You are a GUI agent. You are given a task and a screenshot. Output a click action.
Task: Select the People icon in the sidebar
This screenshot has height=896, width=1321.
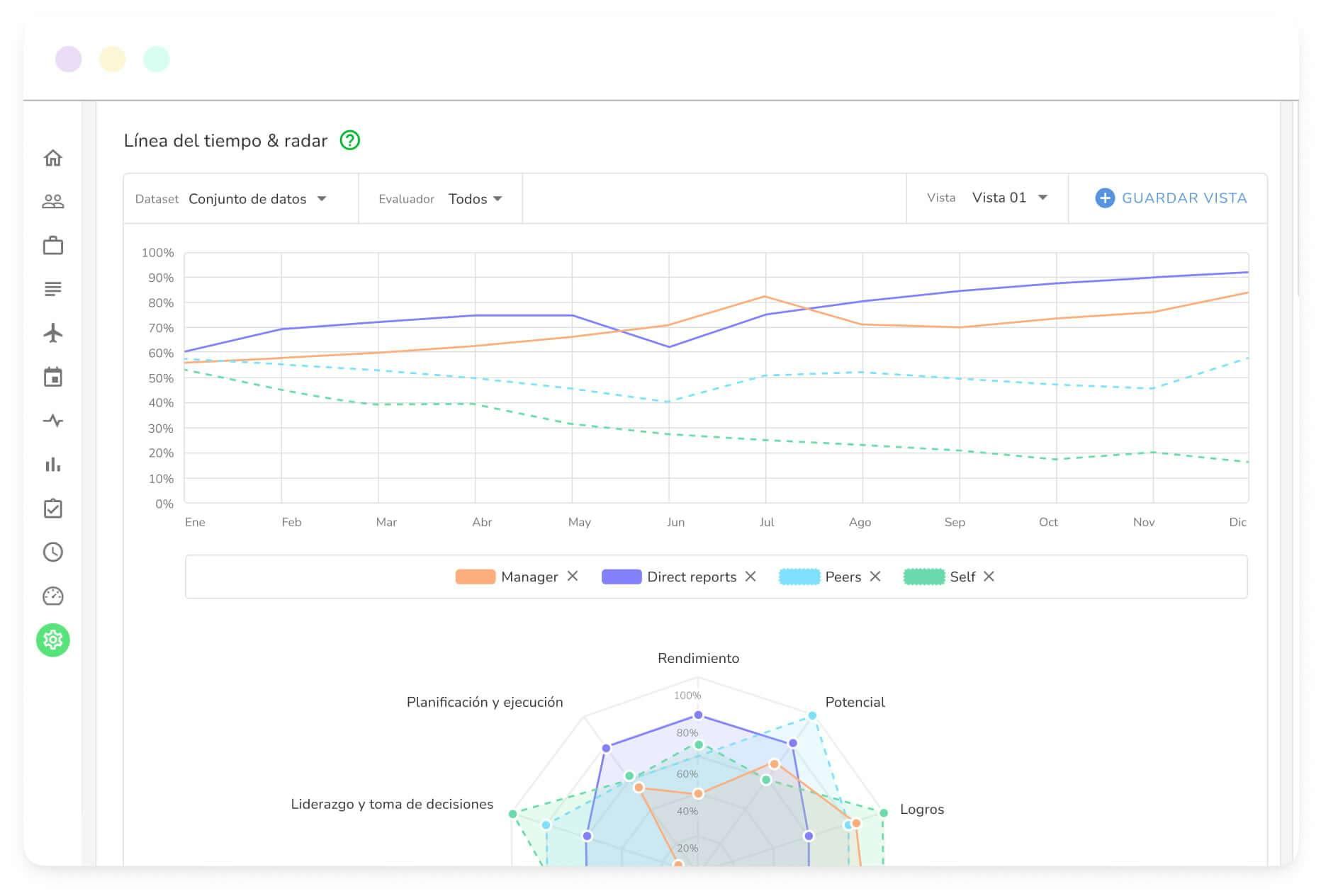[x=54, y=201]
